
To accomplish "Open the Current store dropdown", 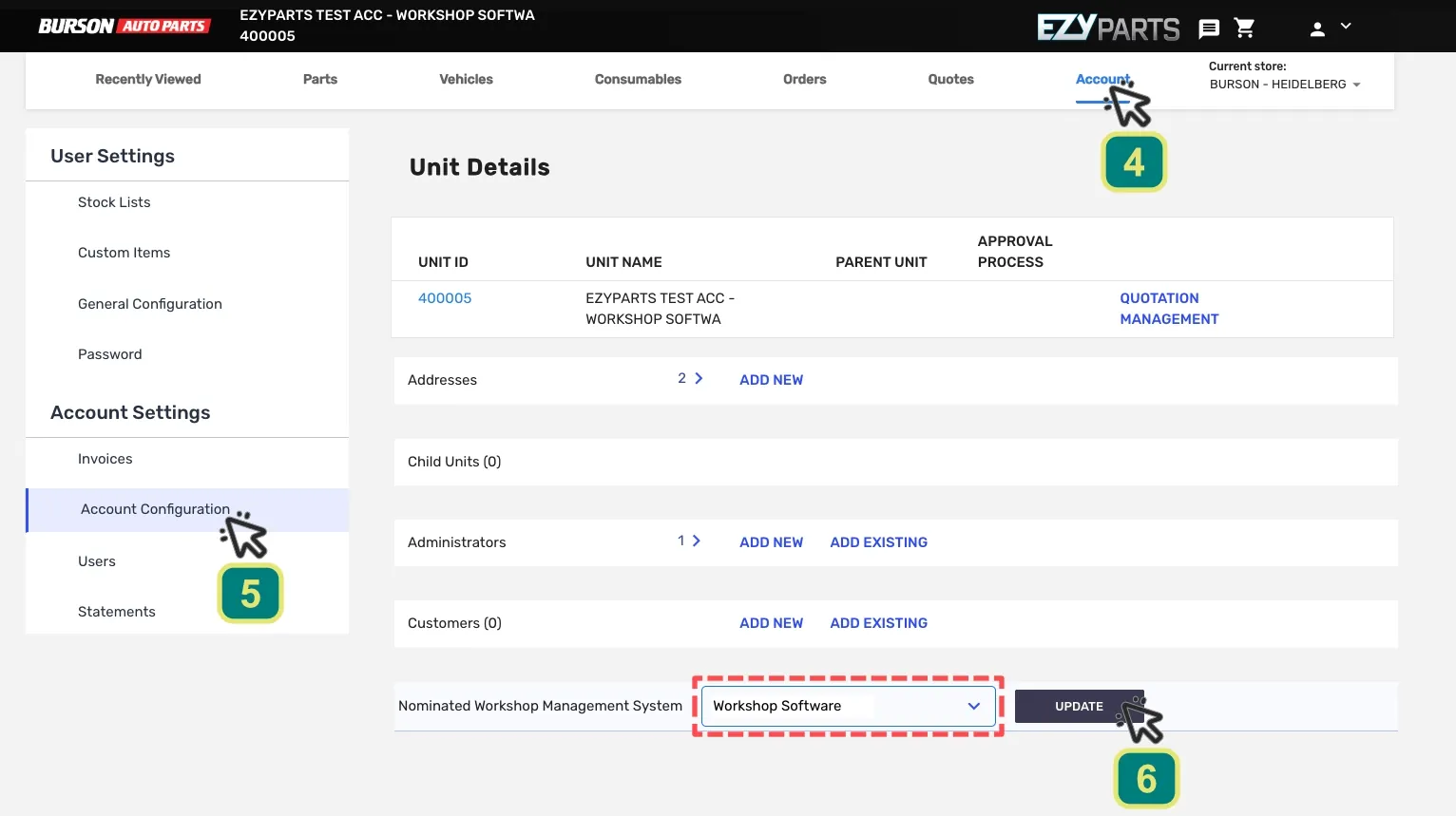I will point(1285,85).
